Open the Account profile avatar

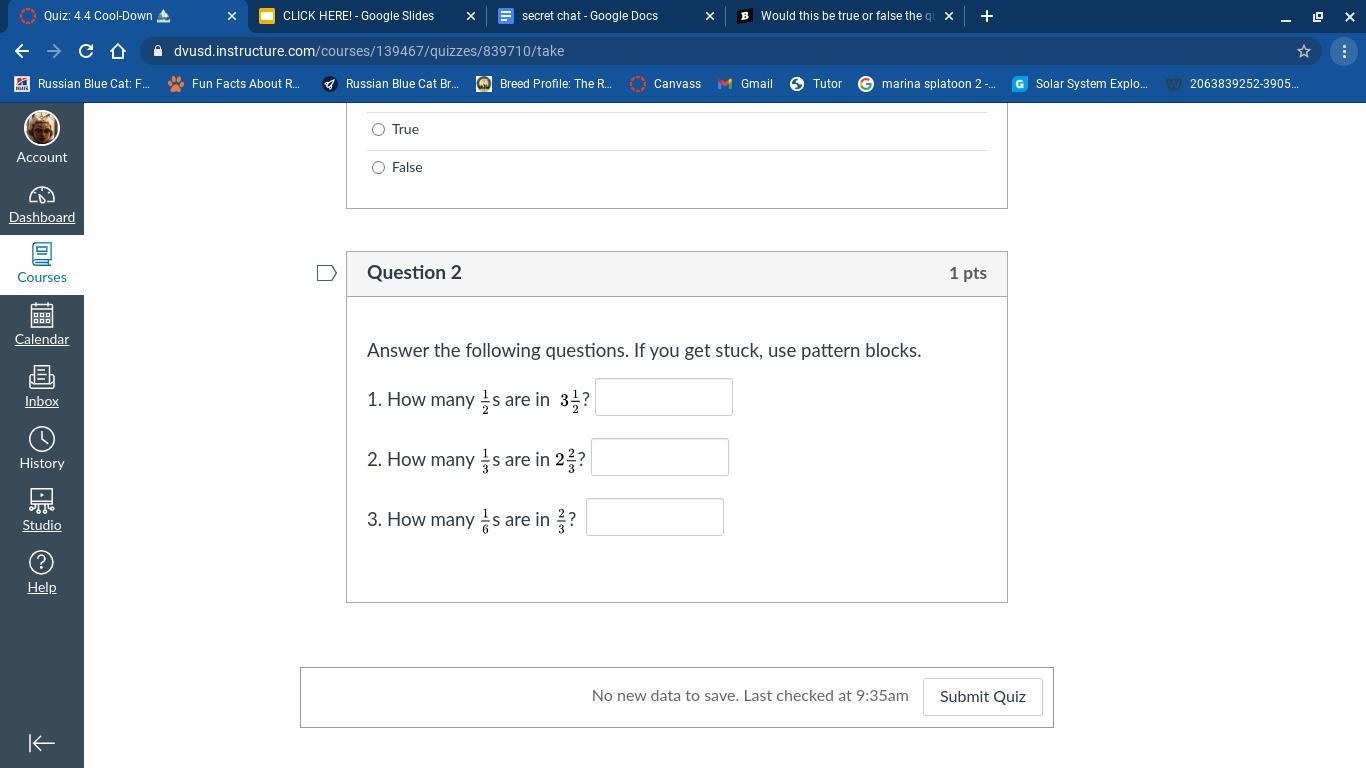[x=42, y=128]
